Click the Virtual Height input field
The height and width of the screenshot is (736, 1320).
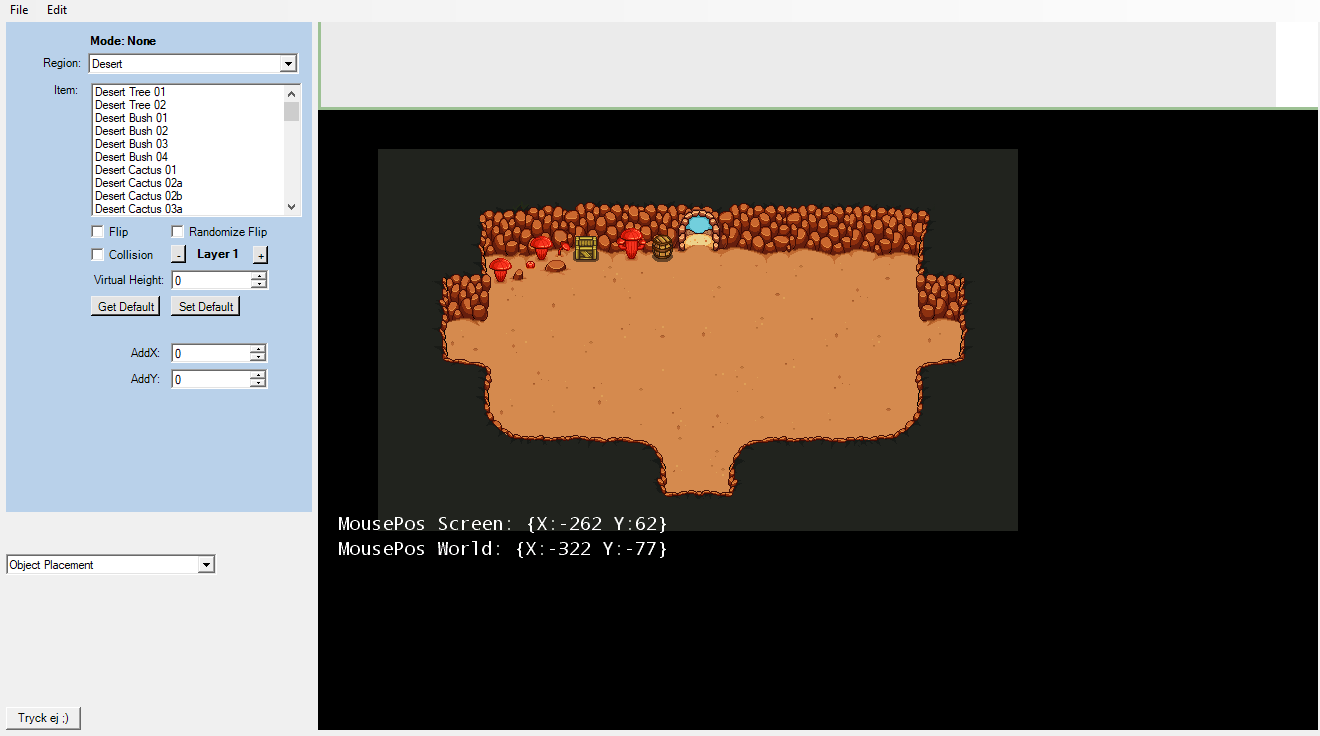tap(211, 281)
